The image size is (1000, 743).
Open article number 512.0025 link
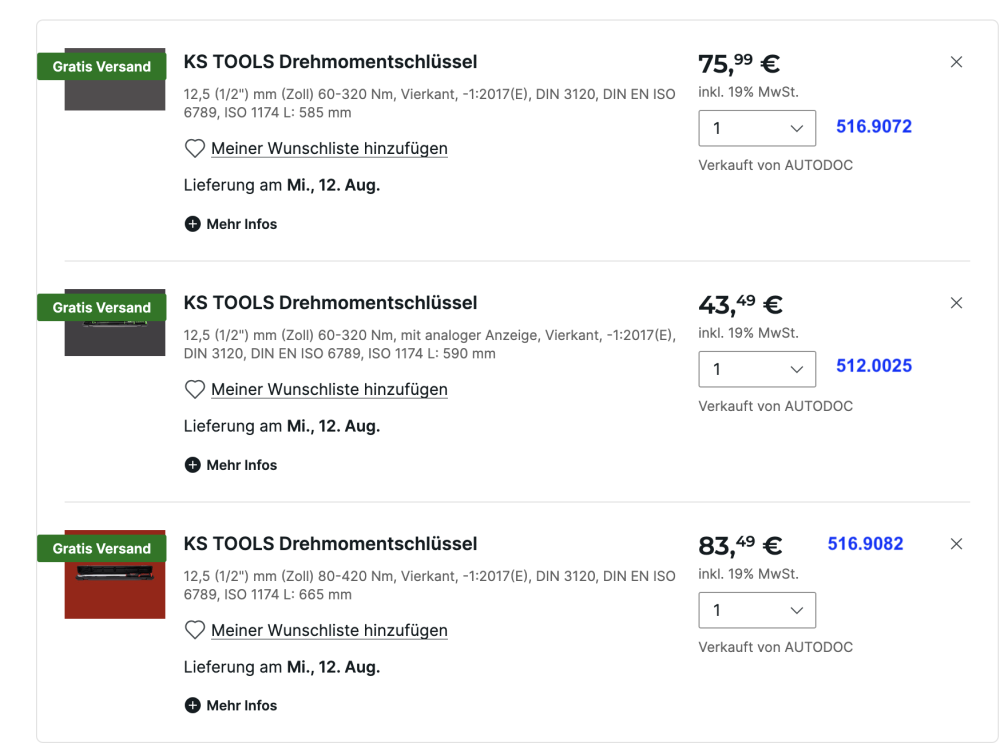click(874, 366)
